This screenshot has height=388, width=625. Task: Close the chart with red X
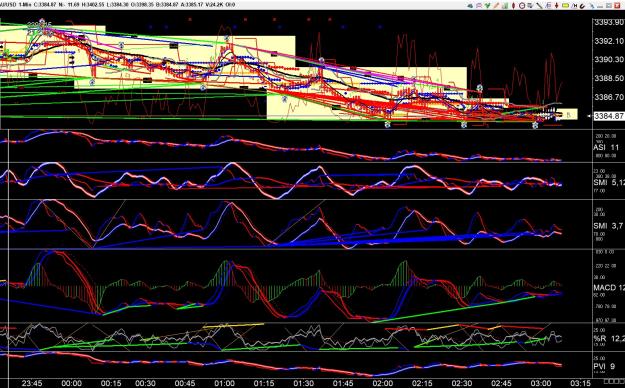(617, 6)
